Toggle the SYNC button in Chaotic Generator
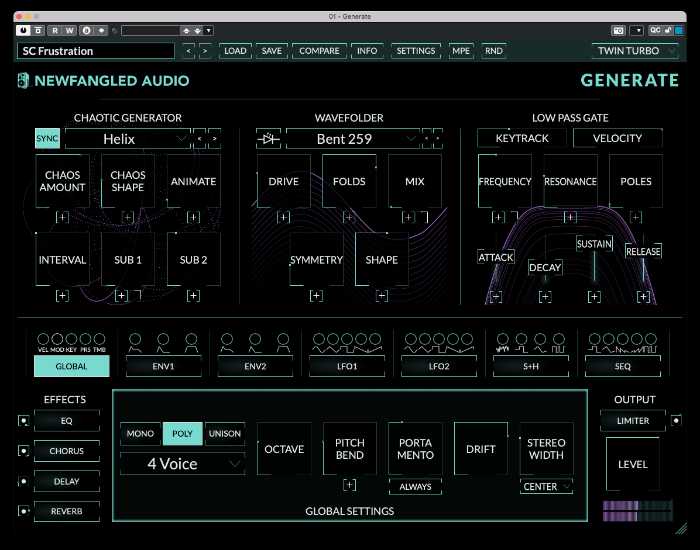The width and height of the screenshot is (700, 550). [x=47, y=138]
